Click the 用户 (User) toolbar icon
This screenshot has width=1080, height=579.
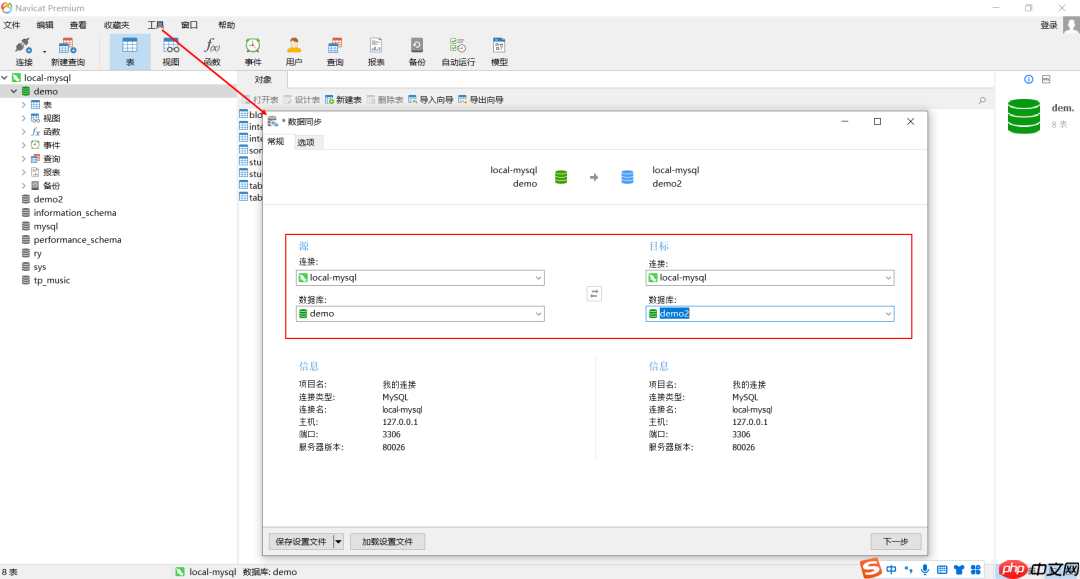coord(294,51)
